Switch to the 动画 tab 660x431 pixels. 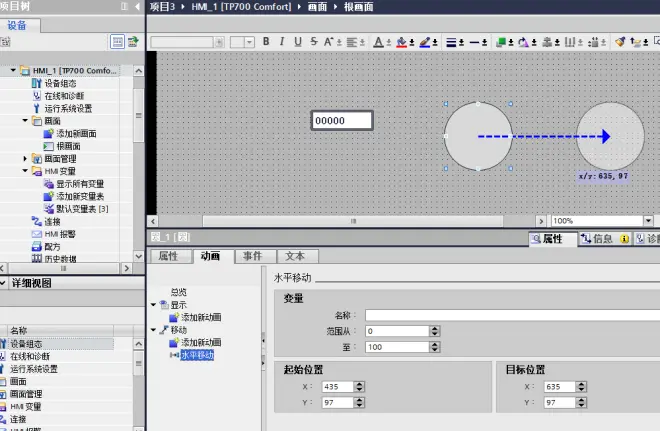pyautogui.click(x=210, y=256)
